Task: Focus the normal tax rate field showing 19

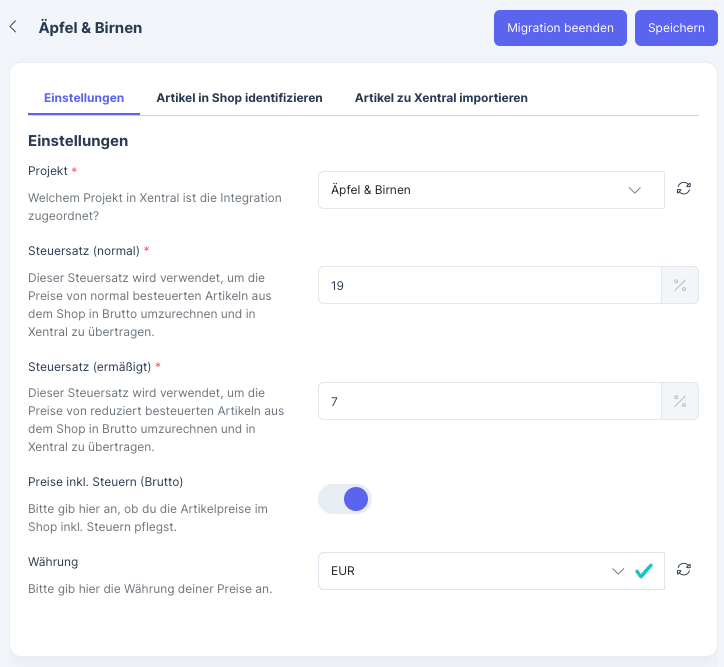Action: 489,286
